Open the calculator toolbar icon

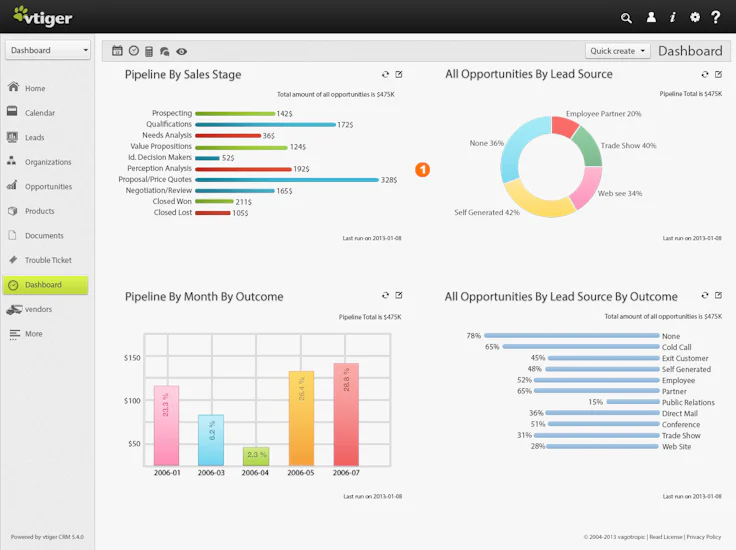[x=149, y=51]
